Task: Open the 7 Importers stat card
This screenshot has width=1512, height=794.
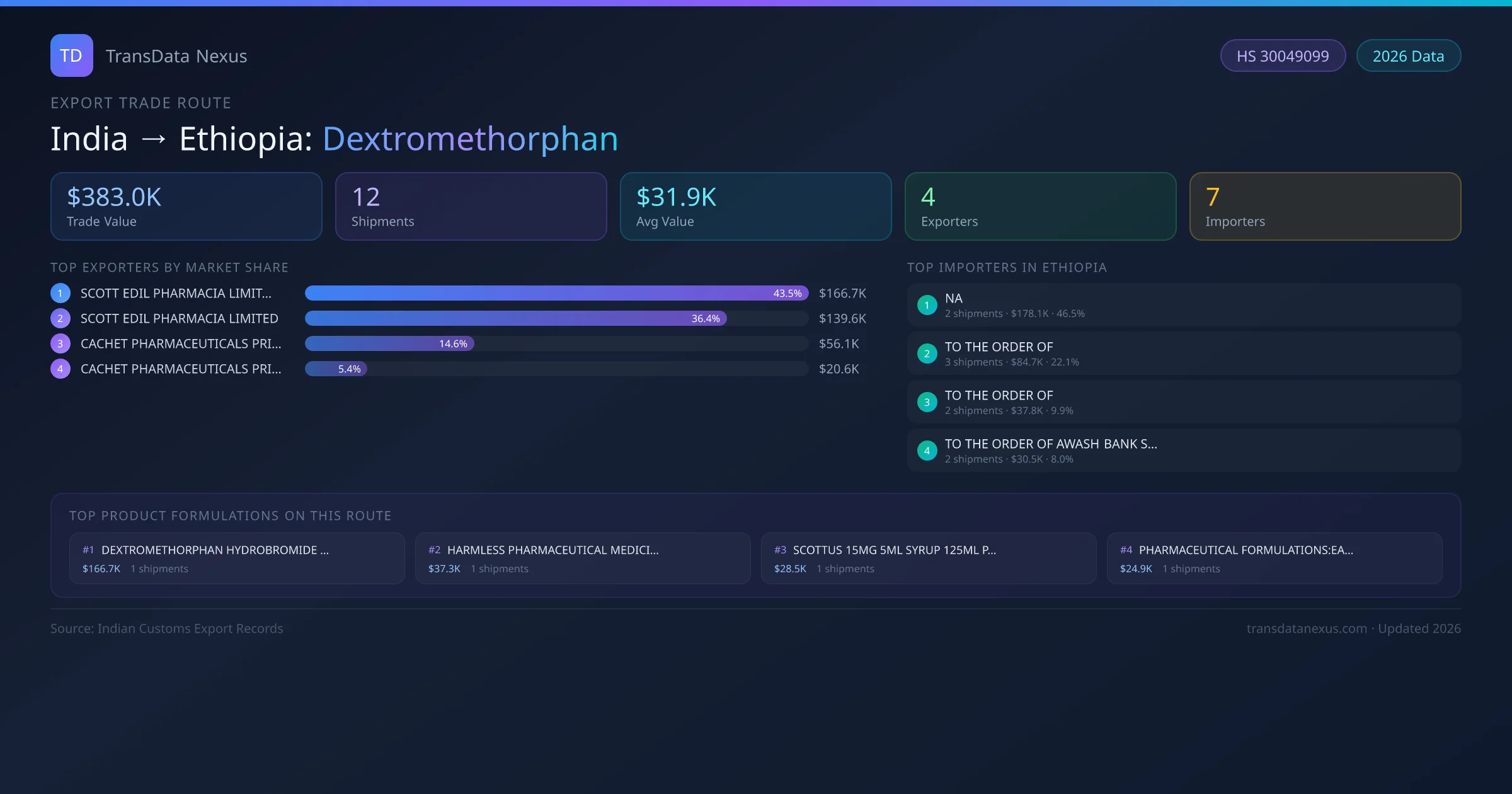Action: click(x=1325, y=206)
